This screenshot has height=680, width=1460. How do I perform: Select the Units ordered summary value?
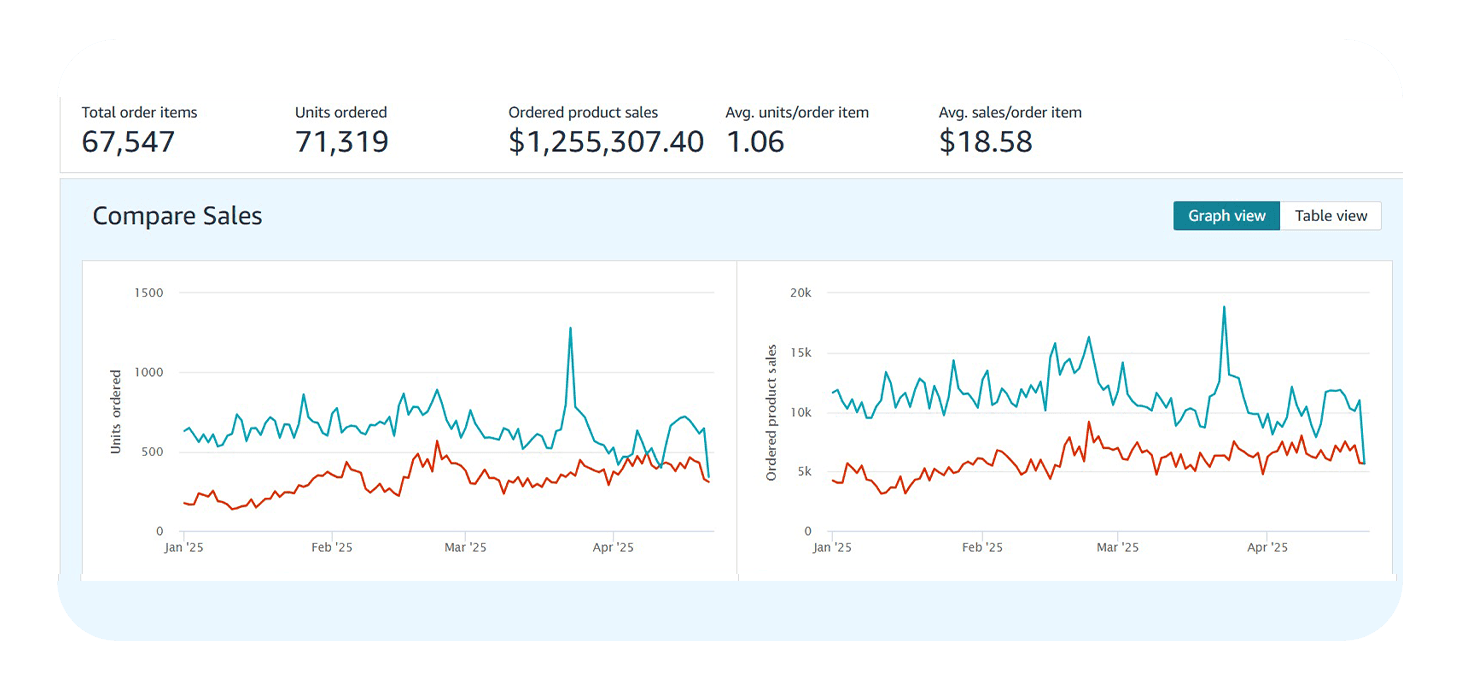click(x=341, y=141)
